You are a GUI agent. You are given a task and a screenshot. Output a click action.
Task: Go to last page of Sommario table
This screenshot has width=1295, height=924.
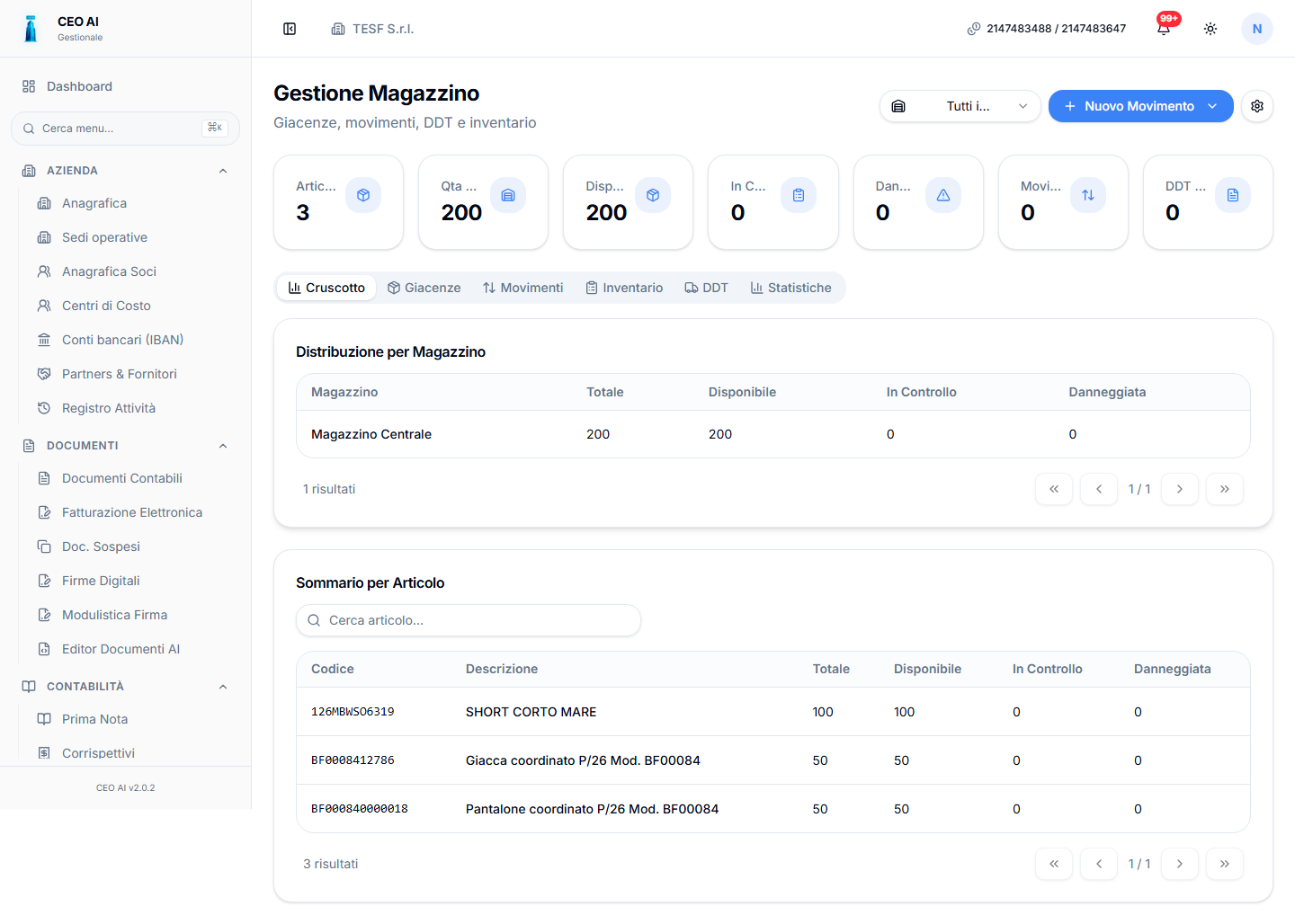(1225, 864)
